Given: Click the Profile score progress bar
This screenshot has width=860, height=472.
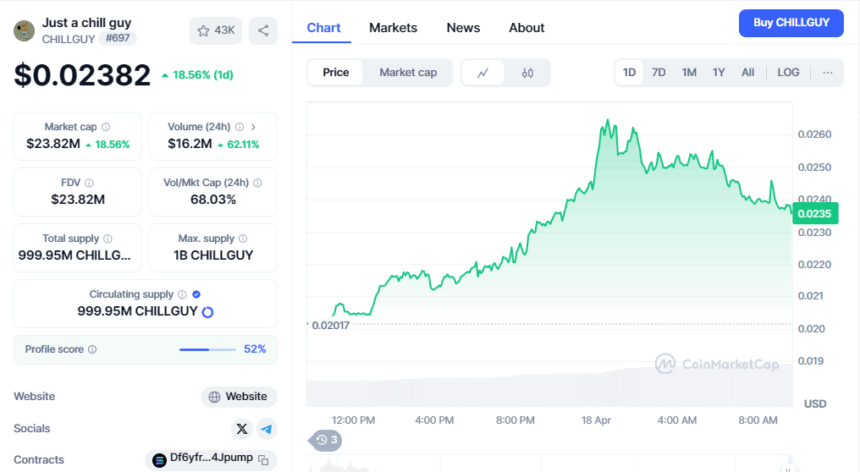Looking at the screenshot, I should [207, 349].
